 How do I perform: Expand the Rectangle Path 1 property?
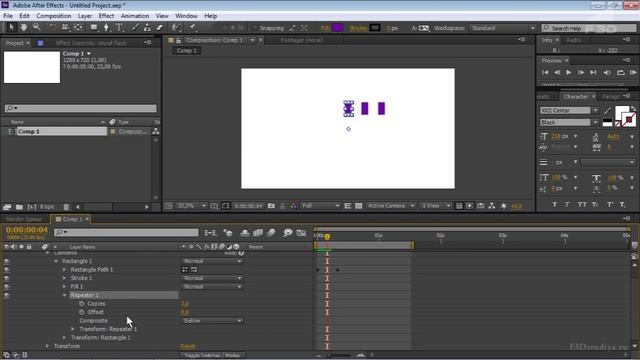point(64,270)
